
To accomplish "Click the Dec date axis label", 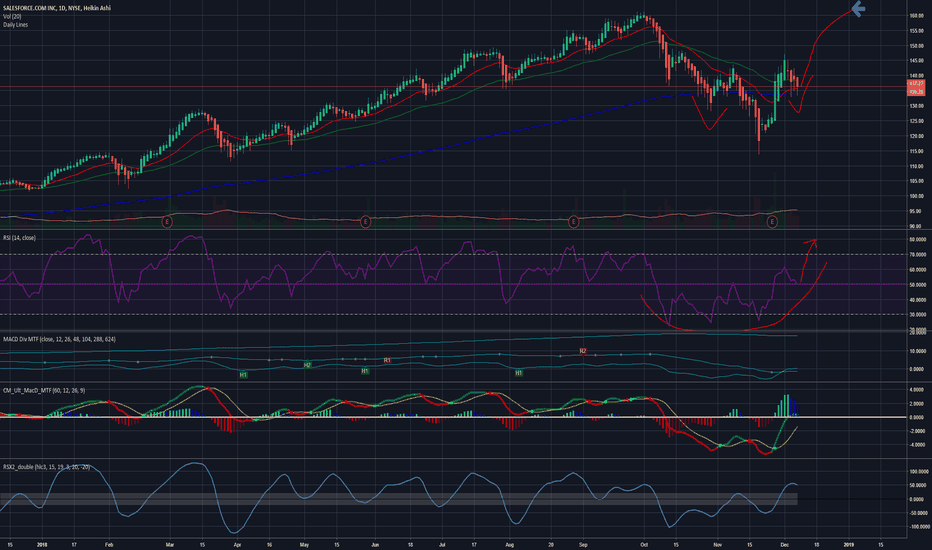I will point(784,544).
